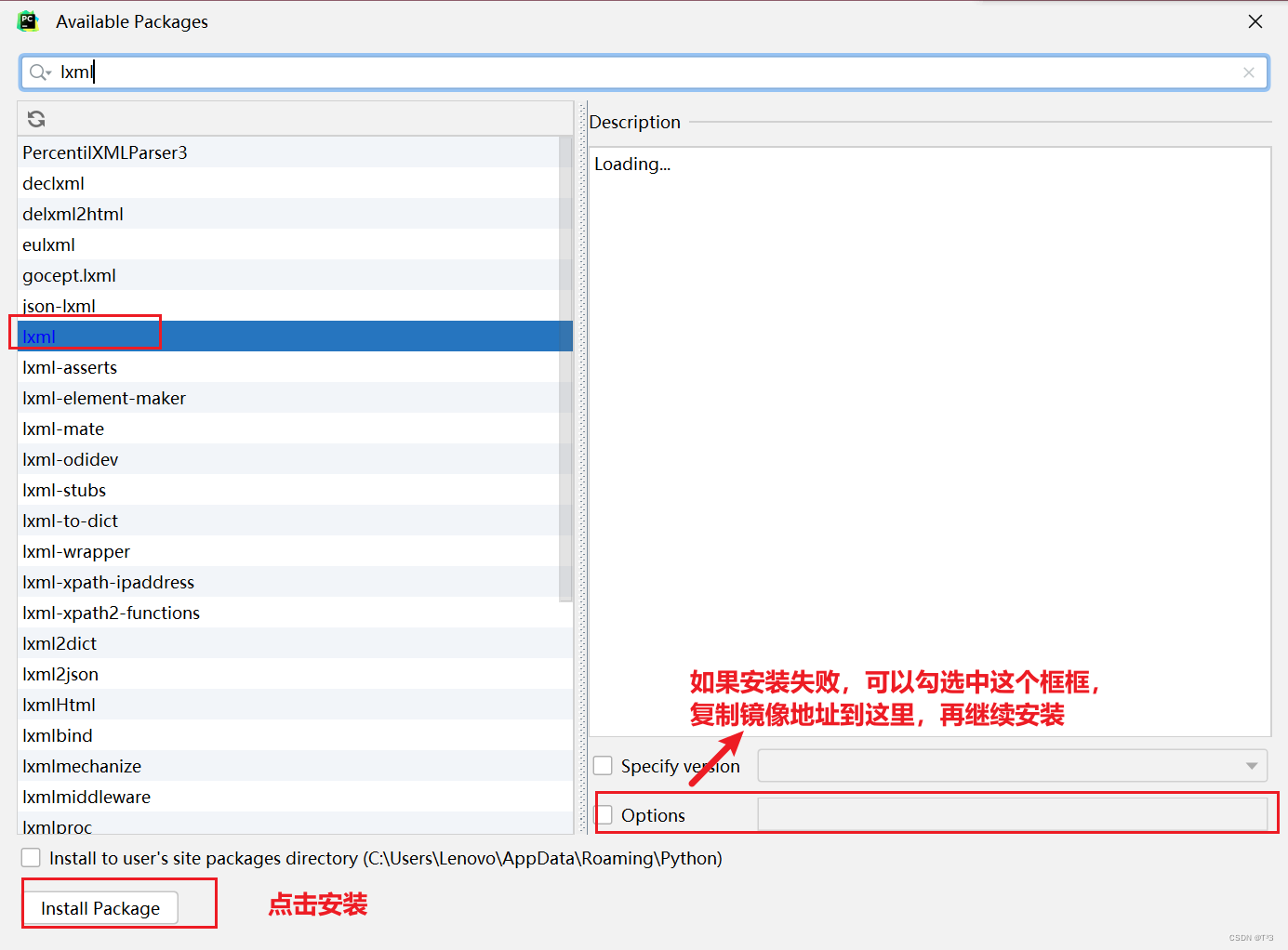This screenshot has height=950, width=1288.
Task: Select the highlighted lxml package
Action: pyautogui.click(x=288, y=336)
